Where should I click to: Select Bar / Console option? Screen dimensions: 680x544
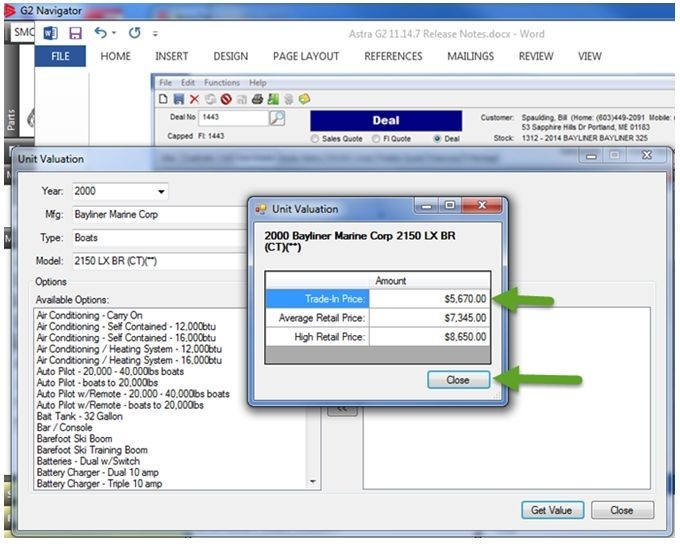[x=65, y=428]
